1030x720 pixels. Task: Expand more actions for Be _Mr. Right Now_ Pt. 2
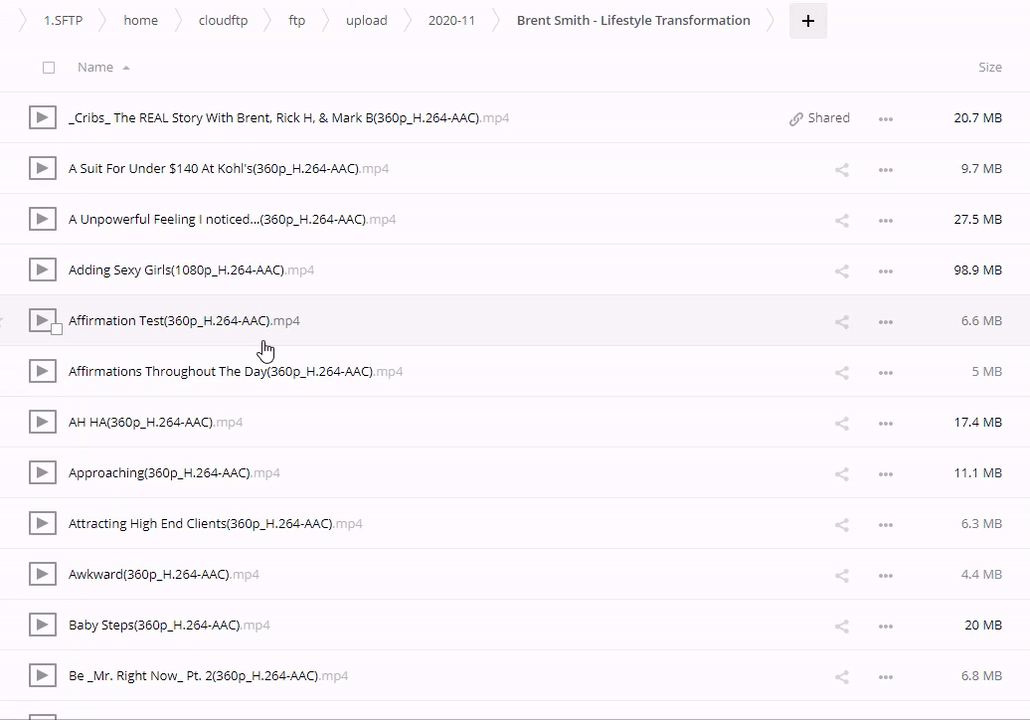[885, 677]
